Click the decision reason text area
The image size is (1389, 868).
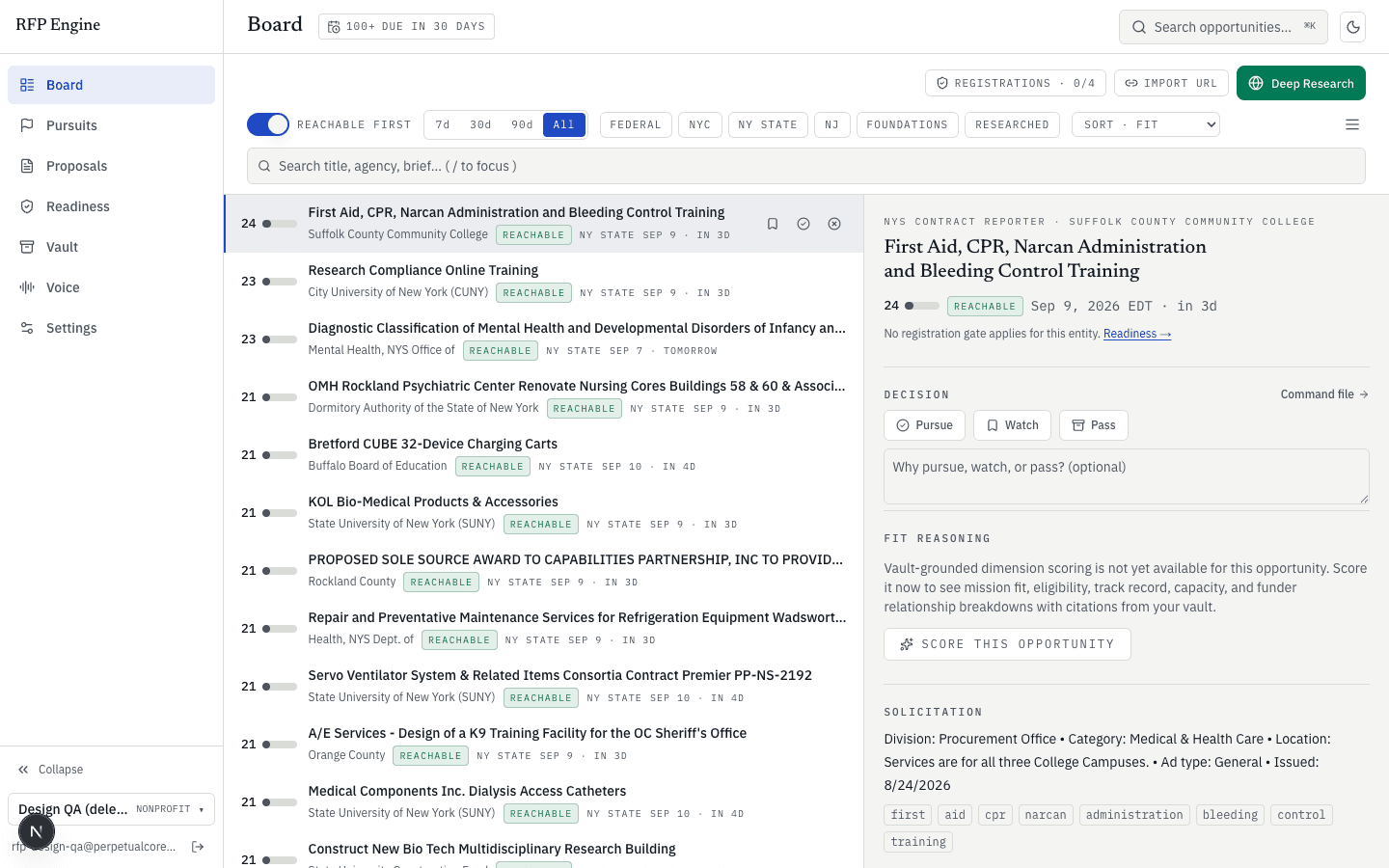1127,476
